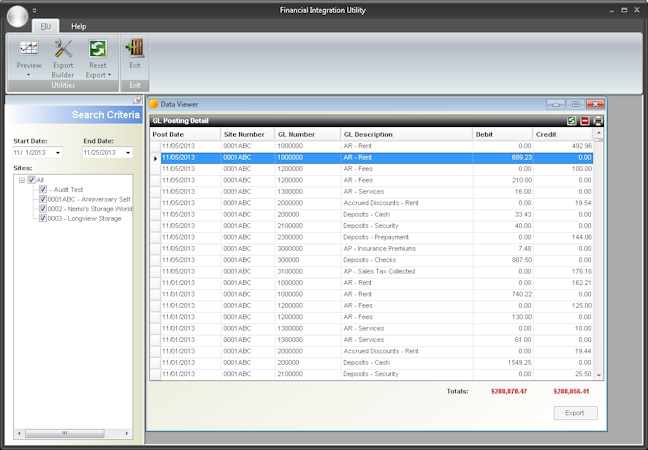
Task: Click the pin icon on Search Criteria panel
Action: (x=137, y=100)
